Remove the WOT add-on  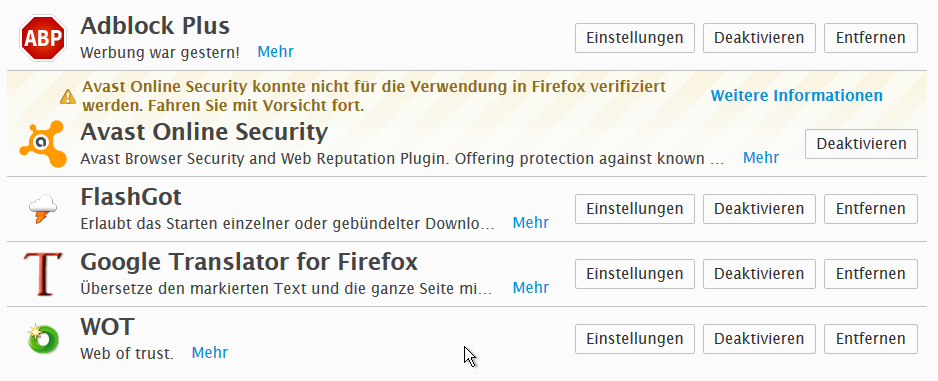tap(870, 339)
